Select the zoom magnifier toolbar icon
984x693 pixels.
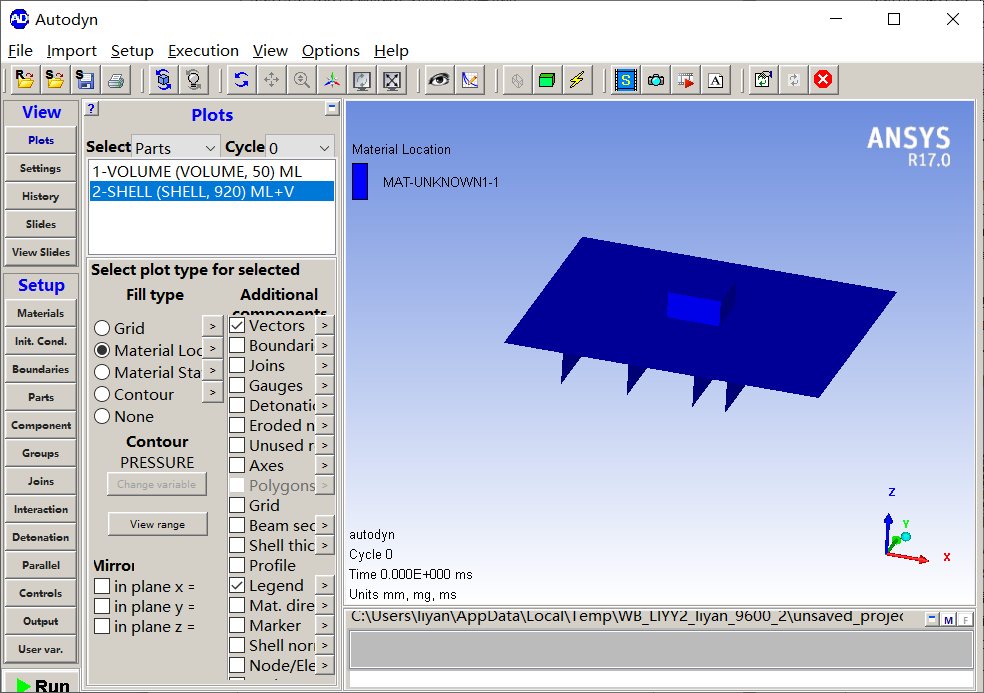tap(301, 79)
